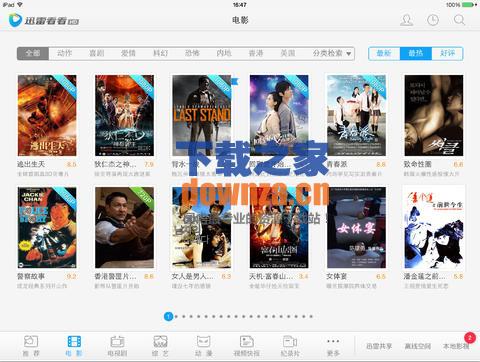Filter movies by 喜剧

[97, 53]
